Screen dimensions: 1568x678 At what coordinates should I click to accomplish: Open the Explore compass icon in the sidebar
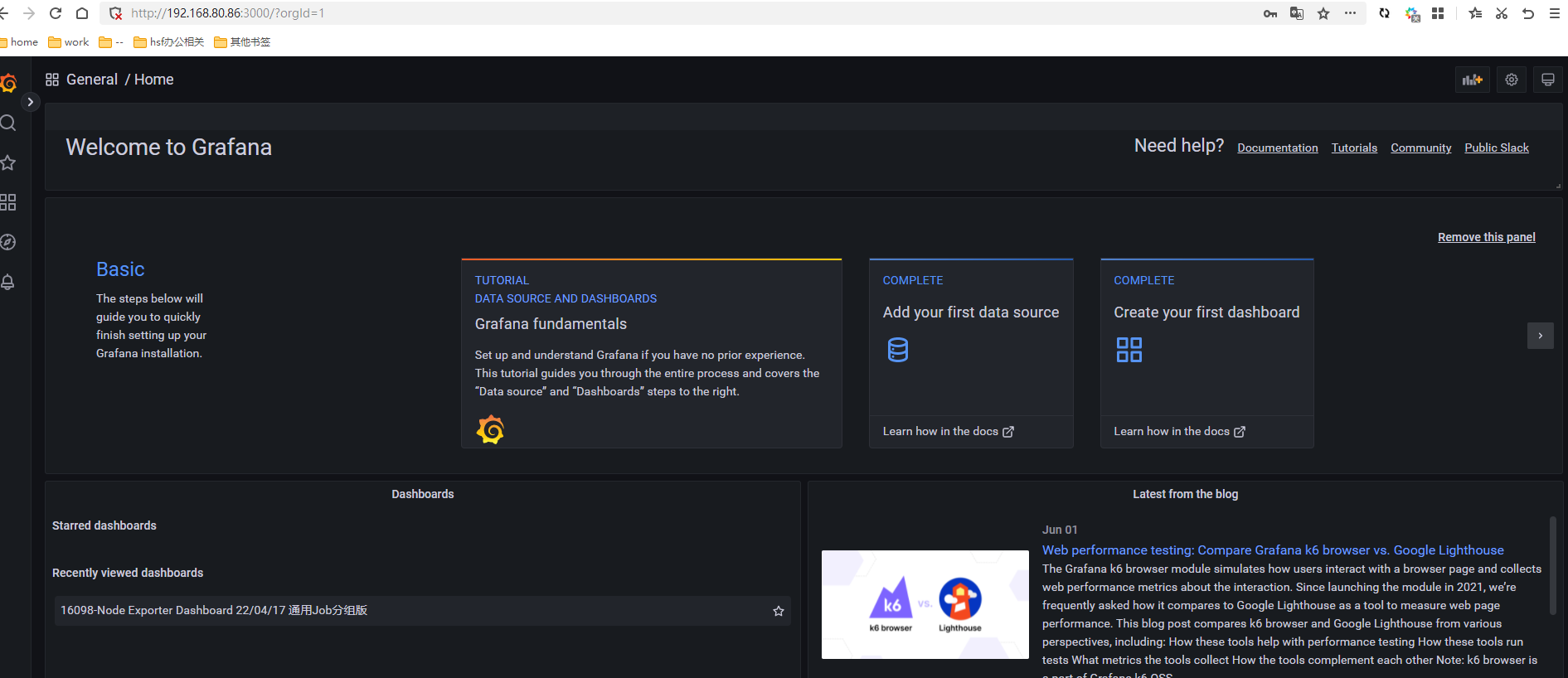coord(8,242)
